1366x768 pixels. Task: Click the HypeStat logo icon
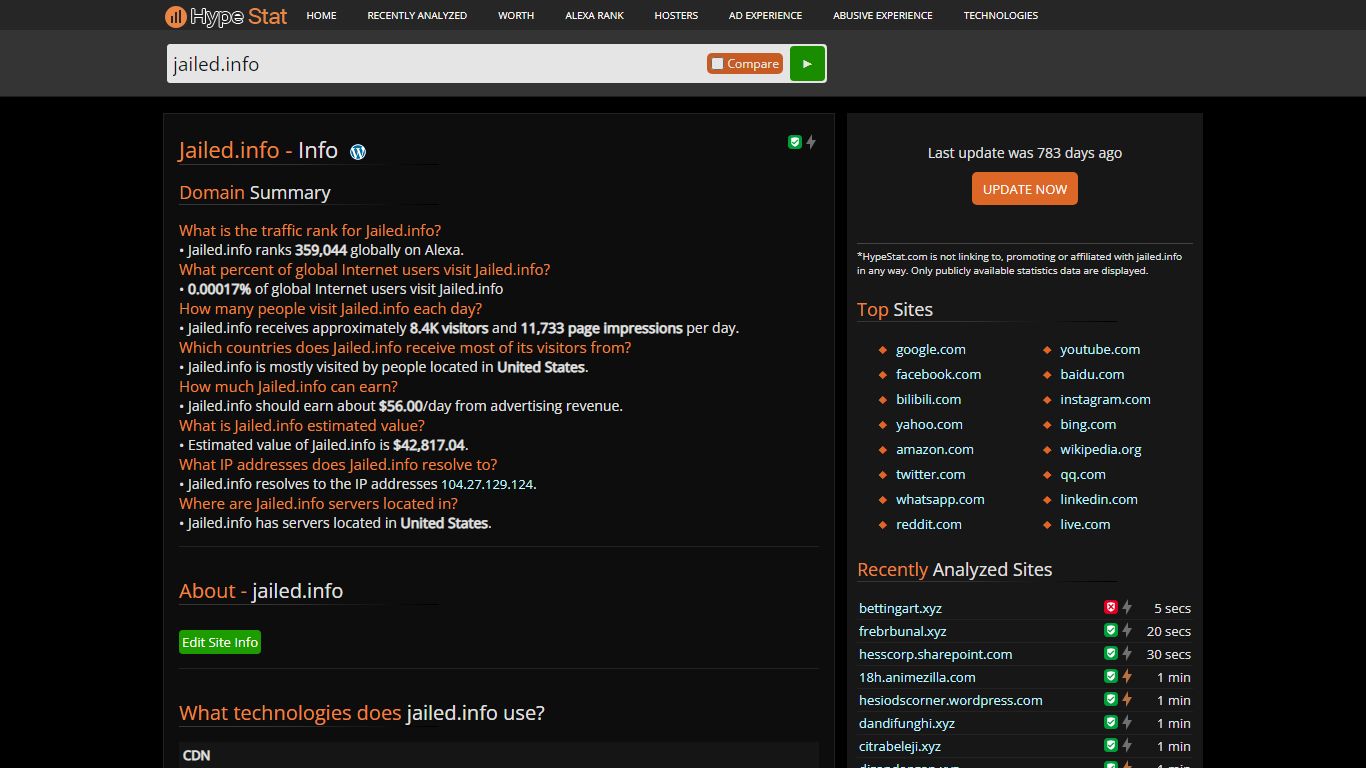click(x=175, y=16)
